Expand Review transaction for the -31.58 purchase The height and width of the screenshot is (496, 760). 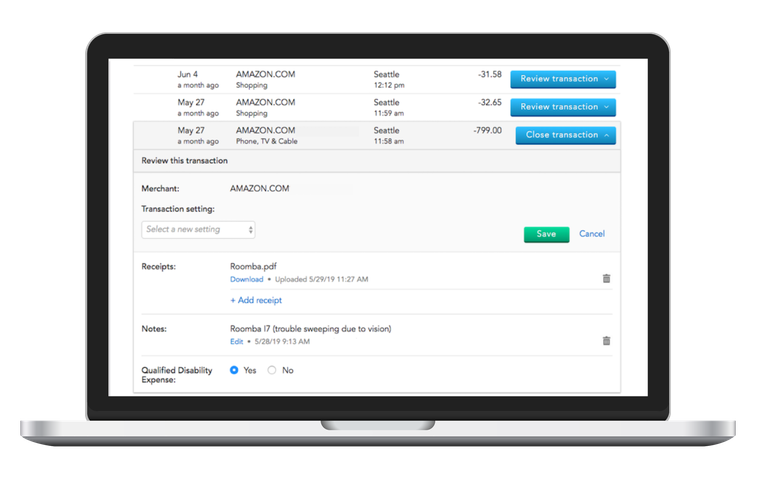(562, 78)
